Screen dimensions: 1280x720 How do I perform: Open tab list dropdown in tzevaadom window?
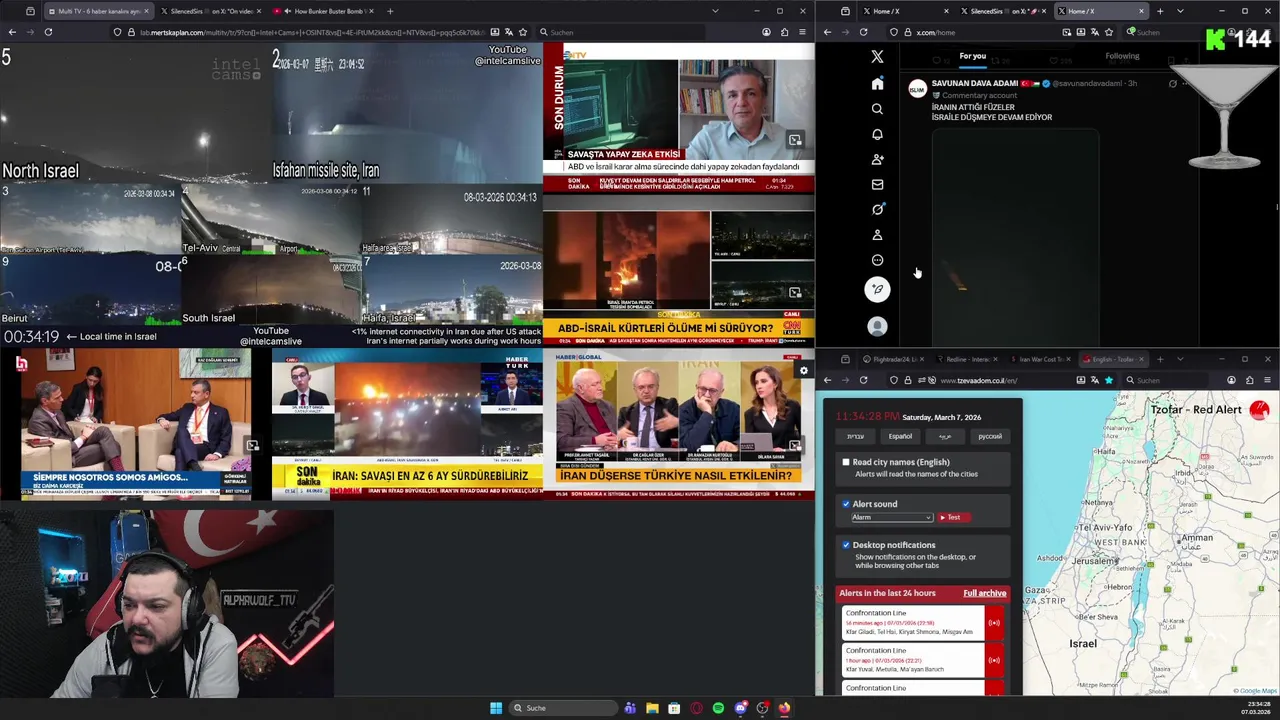click(1180, 359)
